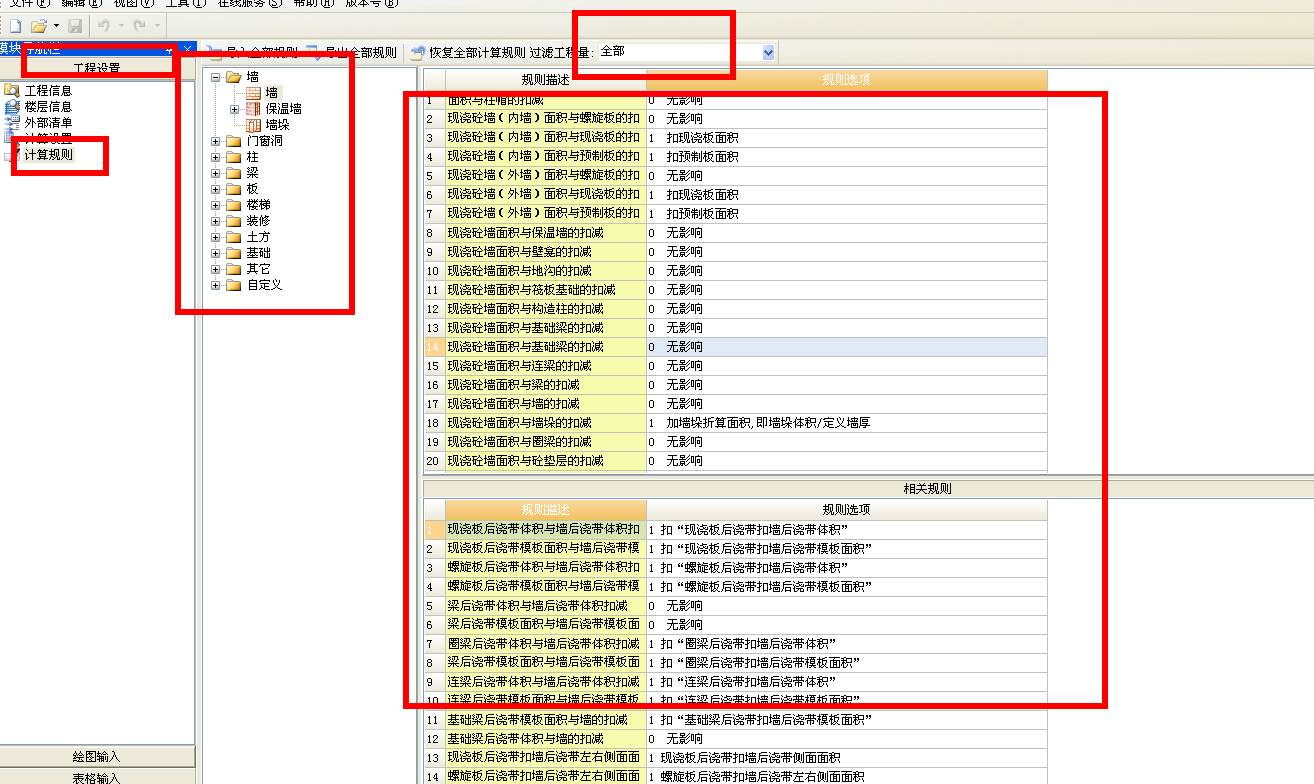Expand the 柱 folder
The width and height of the screenshot is (1314, 784).
[216, 157]
